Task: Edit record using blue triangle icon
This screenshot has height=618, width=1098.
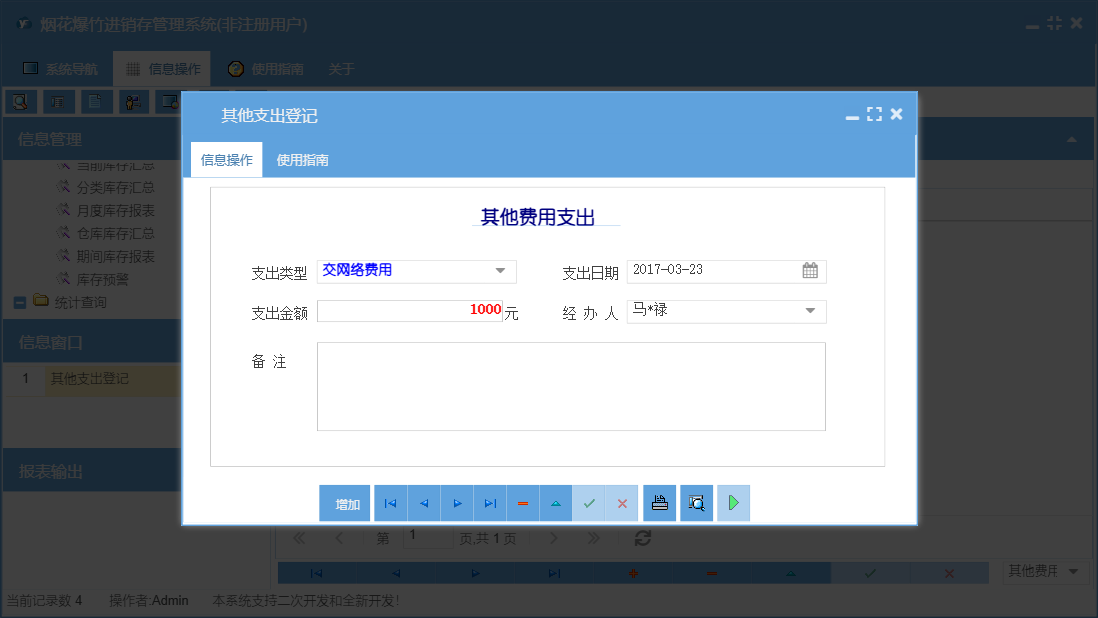Action: (556, 503)
